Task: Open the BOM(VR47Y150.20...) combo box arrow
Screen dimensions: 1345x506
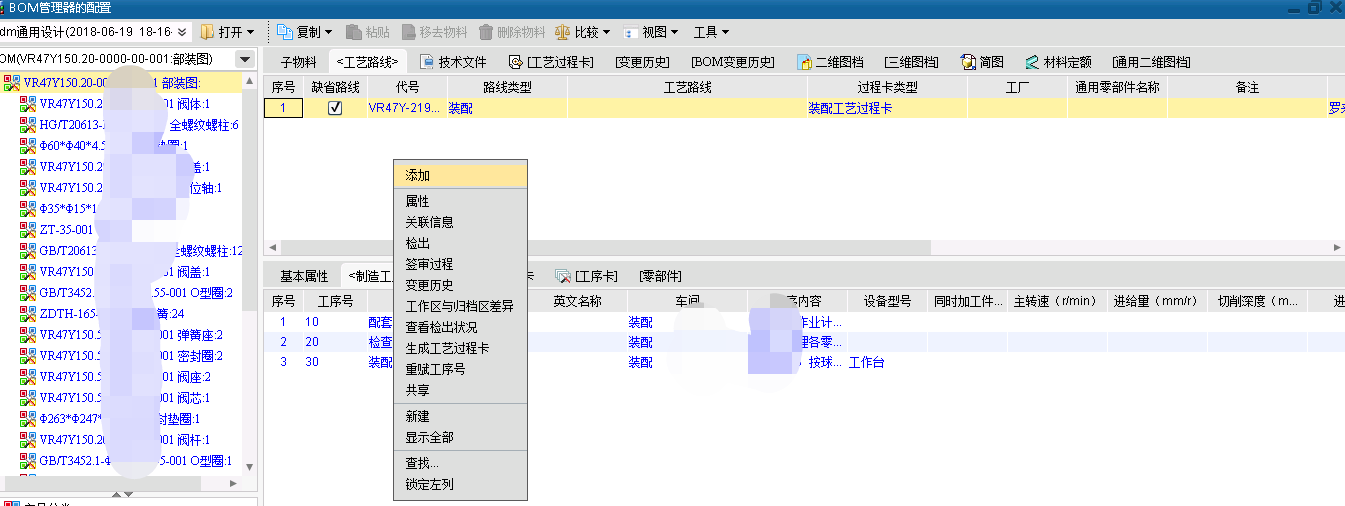Action: pyautogui.click(x=245, y=60)
